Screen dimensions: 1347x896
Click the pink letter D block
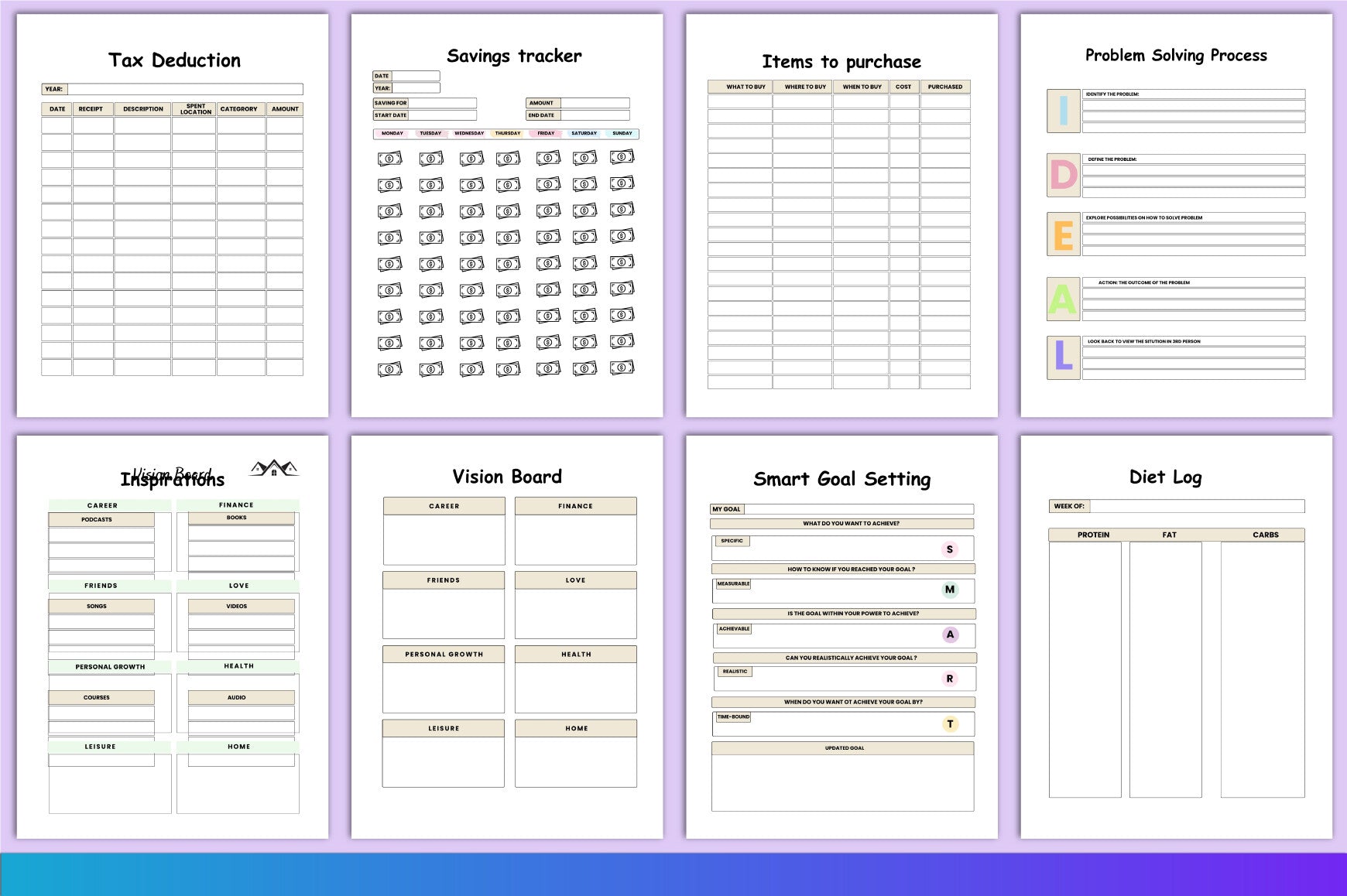click(1064, 176)
